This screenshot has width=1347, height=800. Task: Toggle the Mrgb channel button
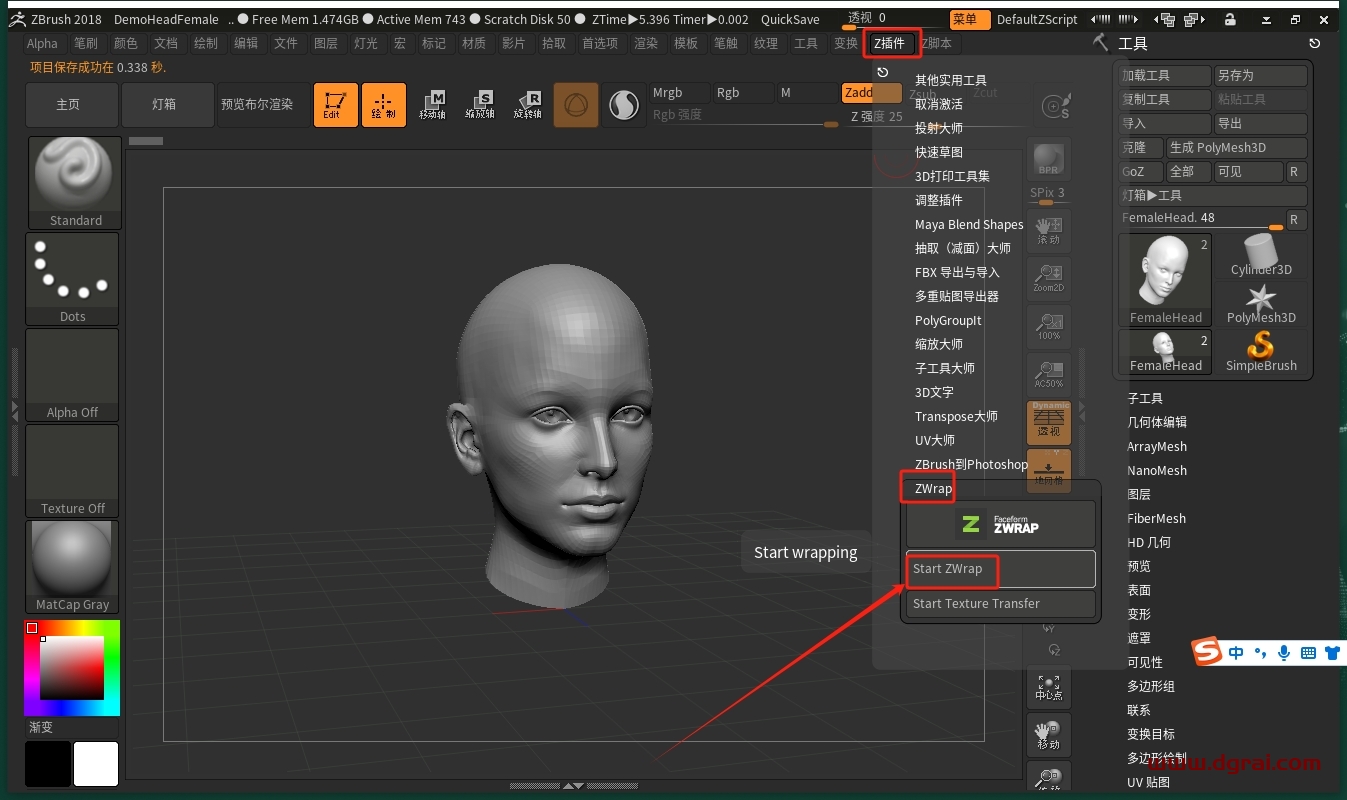679,93
